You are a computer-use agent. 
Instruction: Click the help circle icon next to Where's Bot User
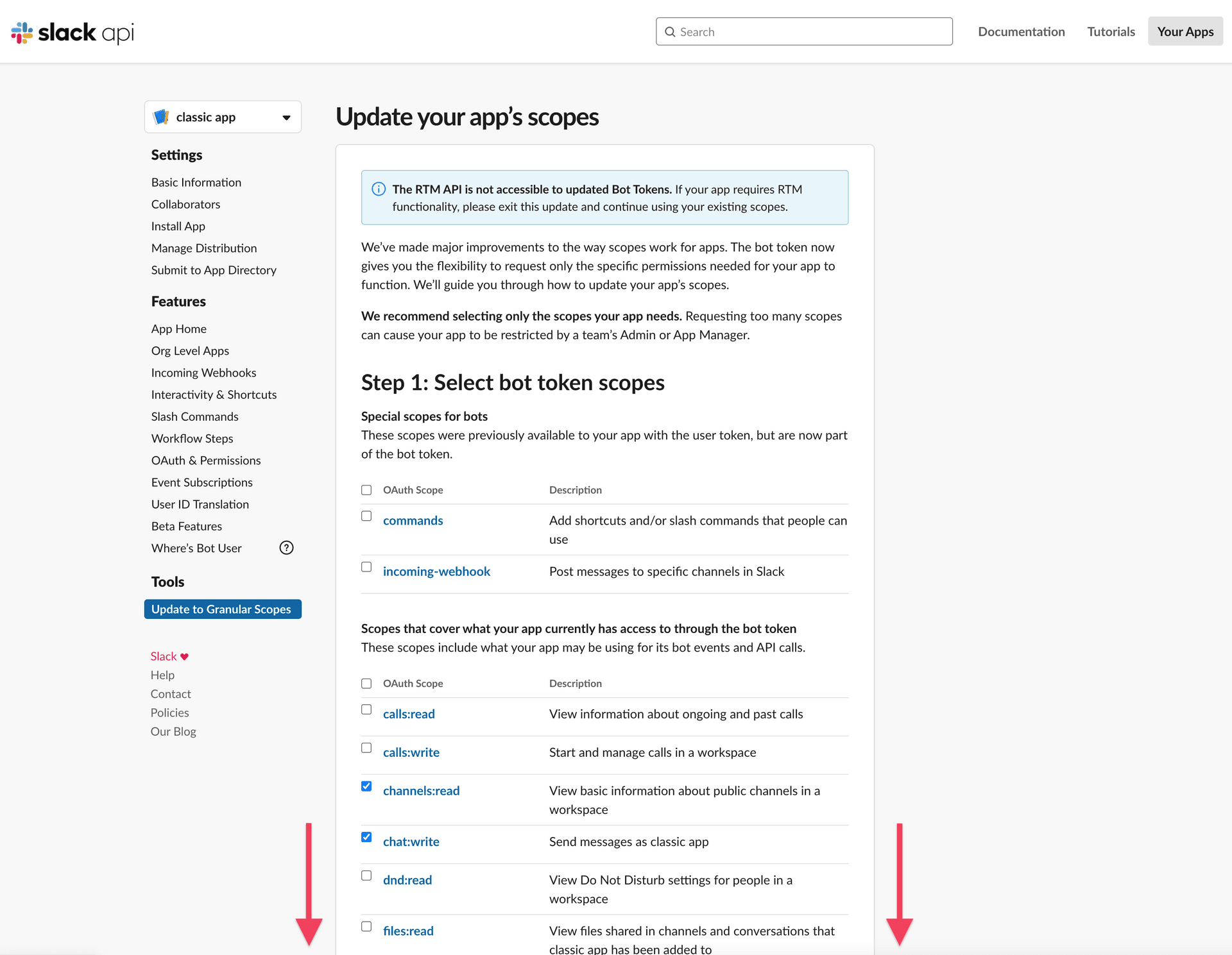point(286,547)
